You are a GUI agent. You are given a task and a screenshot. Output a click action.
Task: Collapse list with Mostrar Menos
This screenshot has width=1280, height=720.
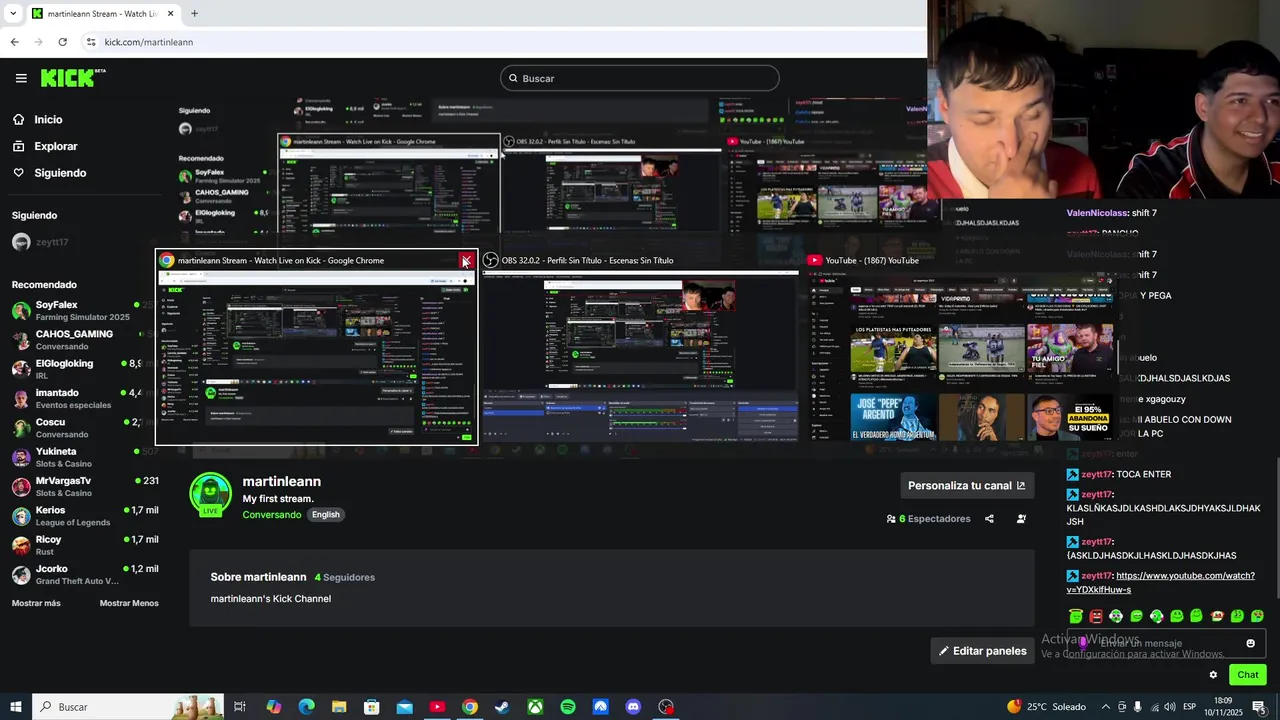129,603
